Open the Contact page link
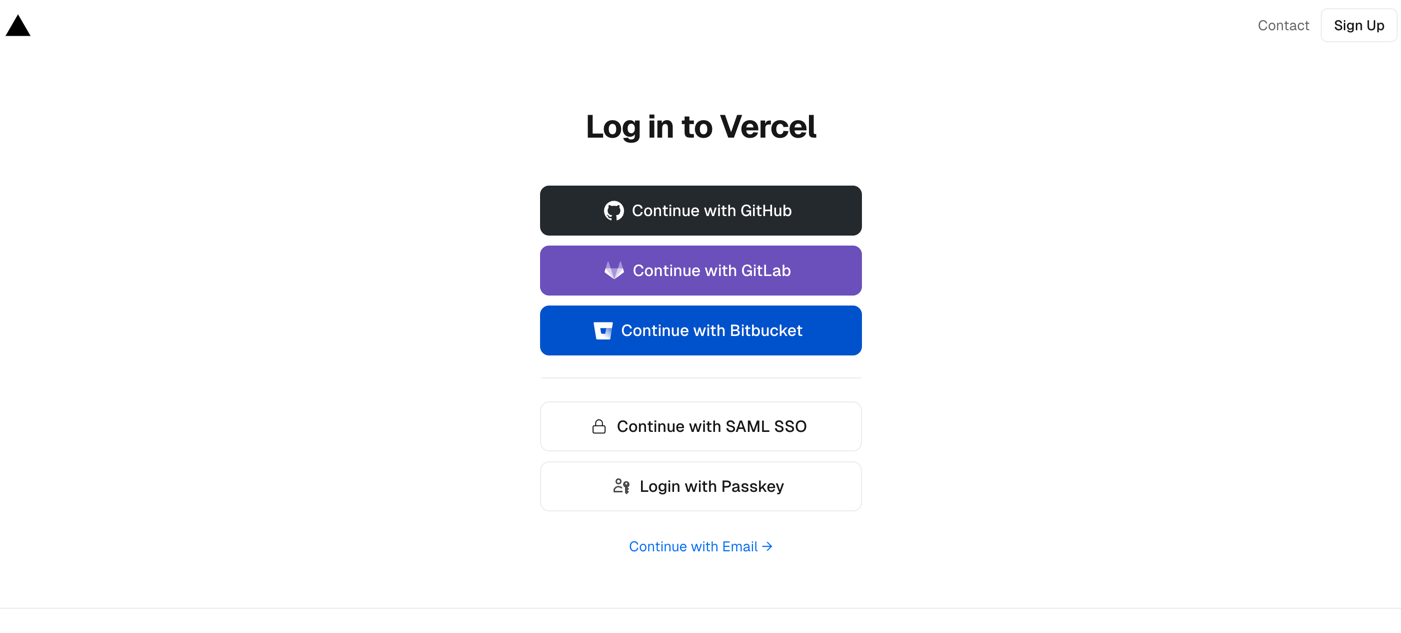 tap(1283, 26)
